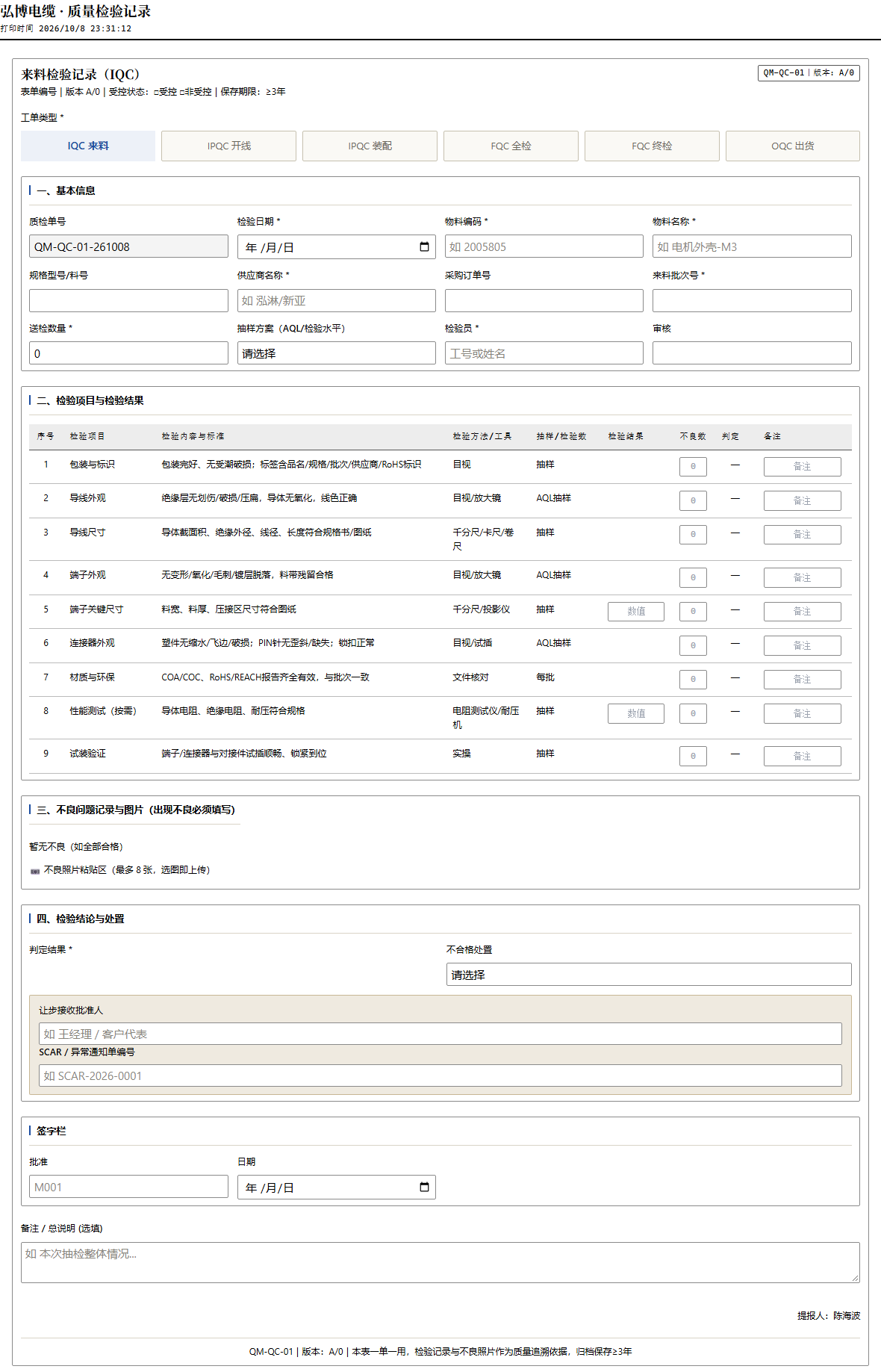
Task: Click 备注 field for 性能测试 row
Action: 802,713
